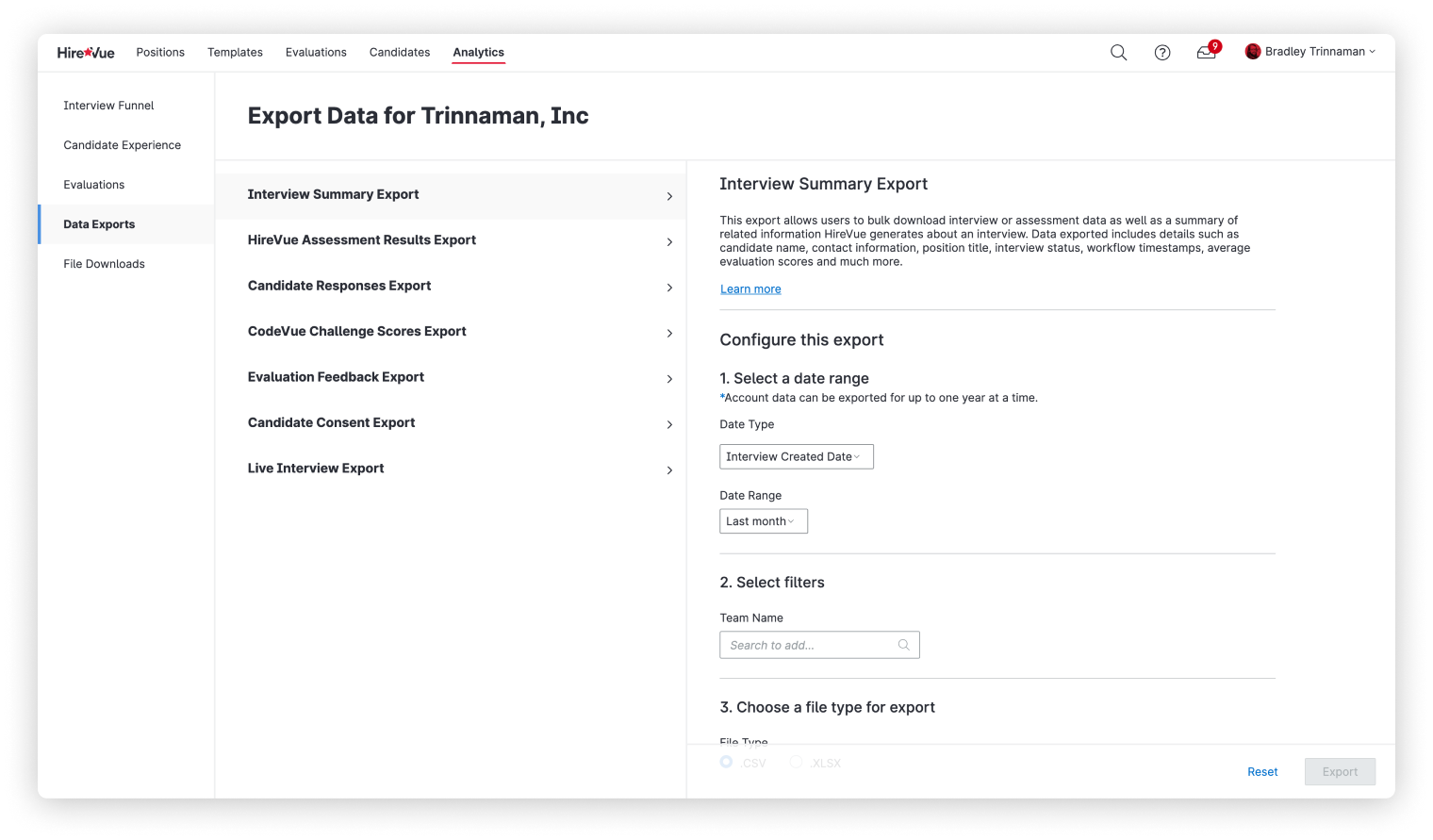Select HireVue Assessment Results Export row
Image resolution: width=1433 pixels, height=840 pixels.
tap(451, 240)
